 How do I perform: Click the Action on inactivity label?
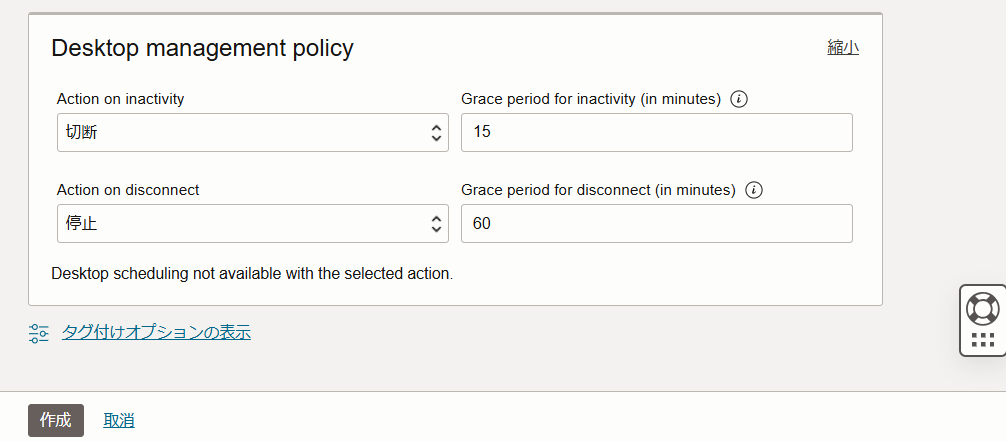point(120,99)
